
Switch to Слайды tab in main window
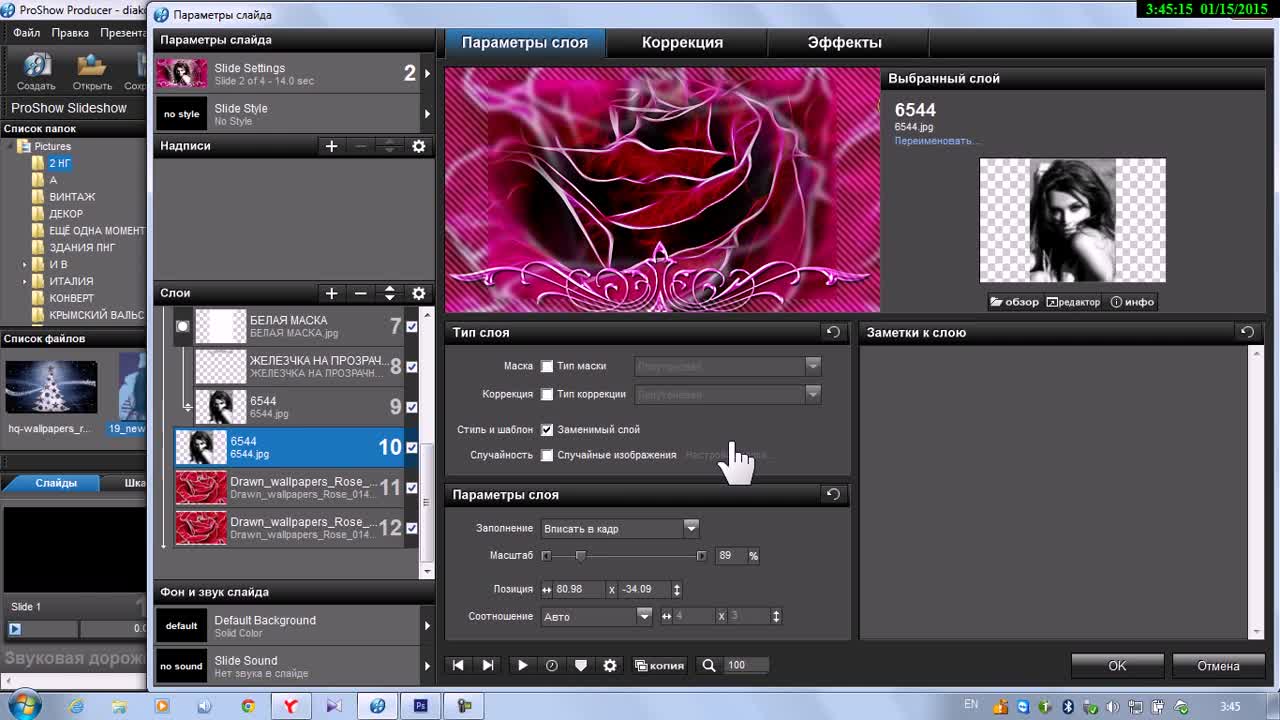click(56, 483)
